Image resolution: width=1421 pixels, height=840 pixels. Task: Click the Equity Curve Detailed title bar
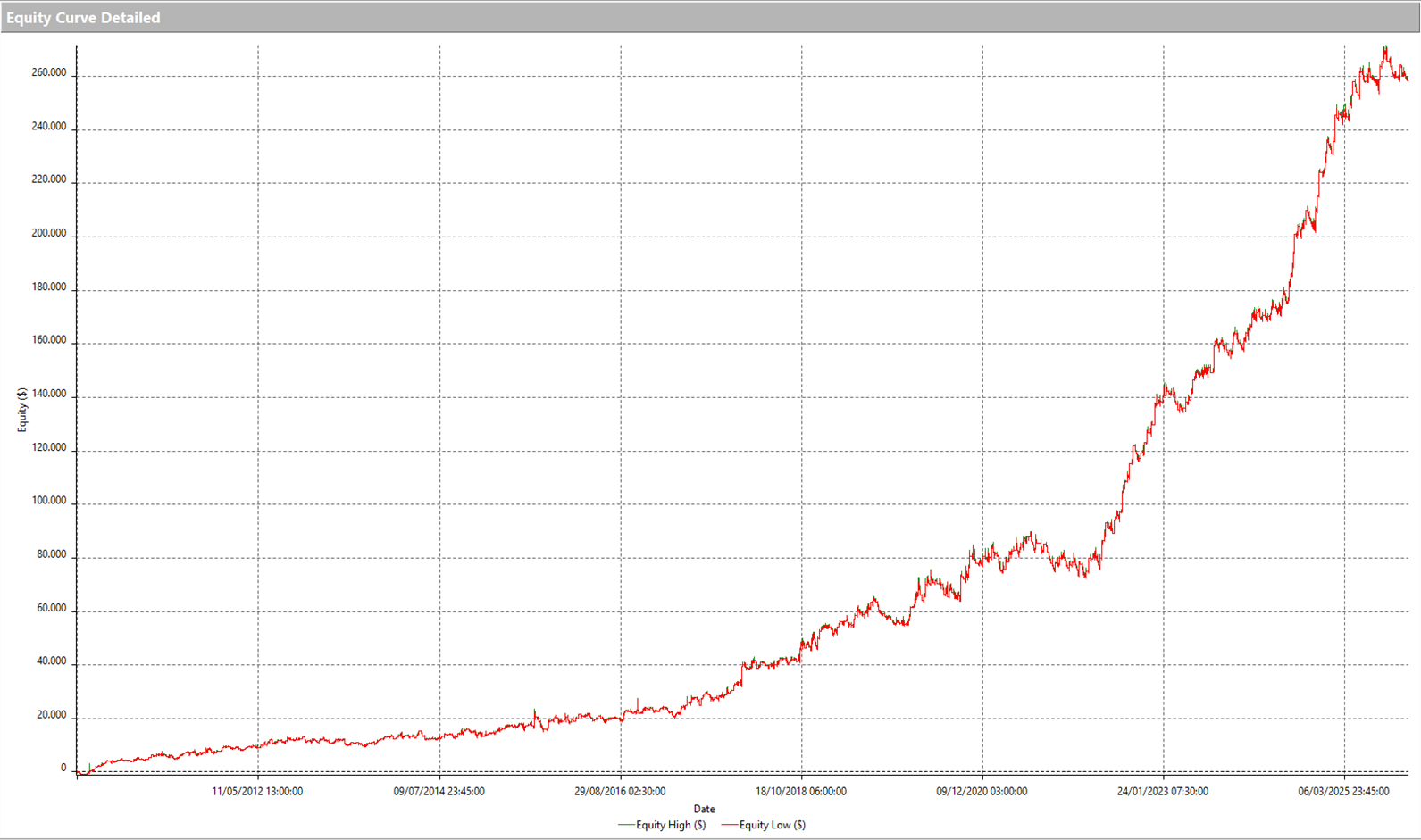(83, 18)
